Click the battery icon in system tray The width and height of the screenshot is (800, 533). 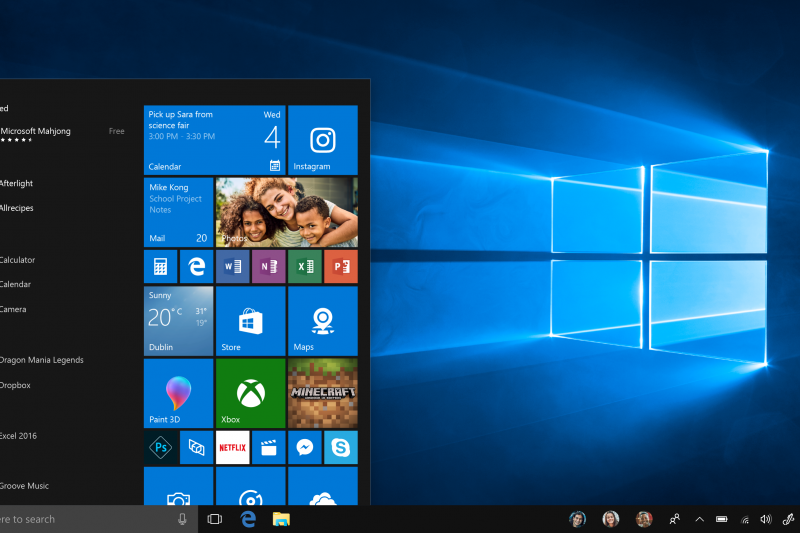[x=721, y=519]
